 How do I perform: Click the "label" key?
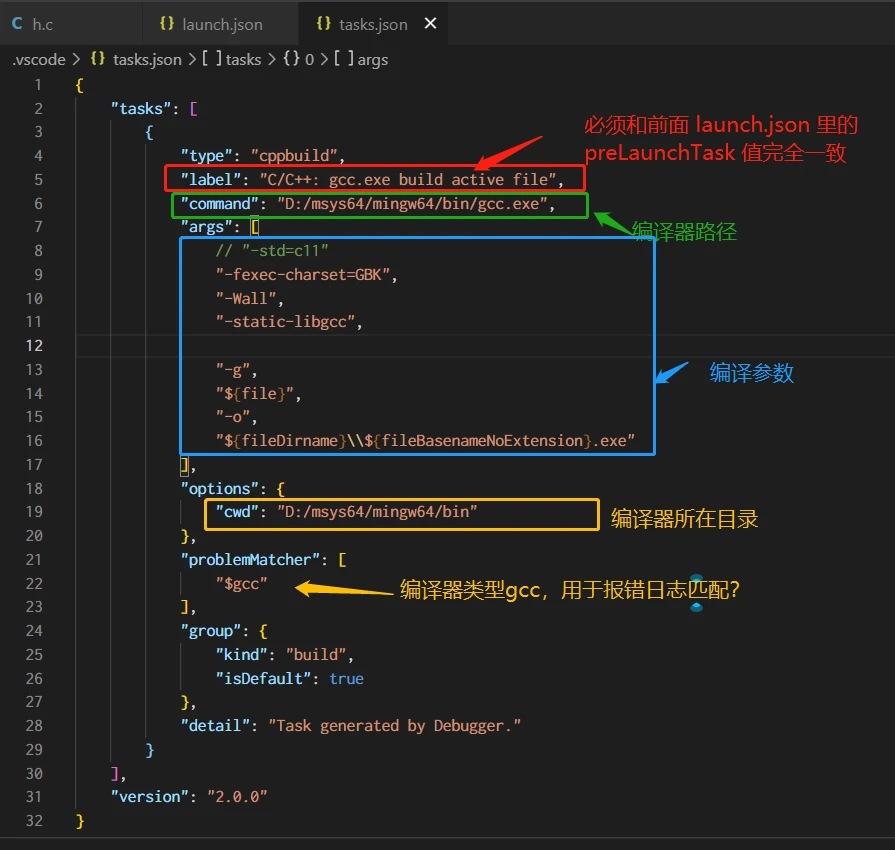(x=211, y=180)
